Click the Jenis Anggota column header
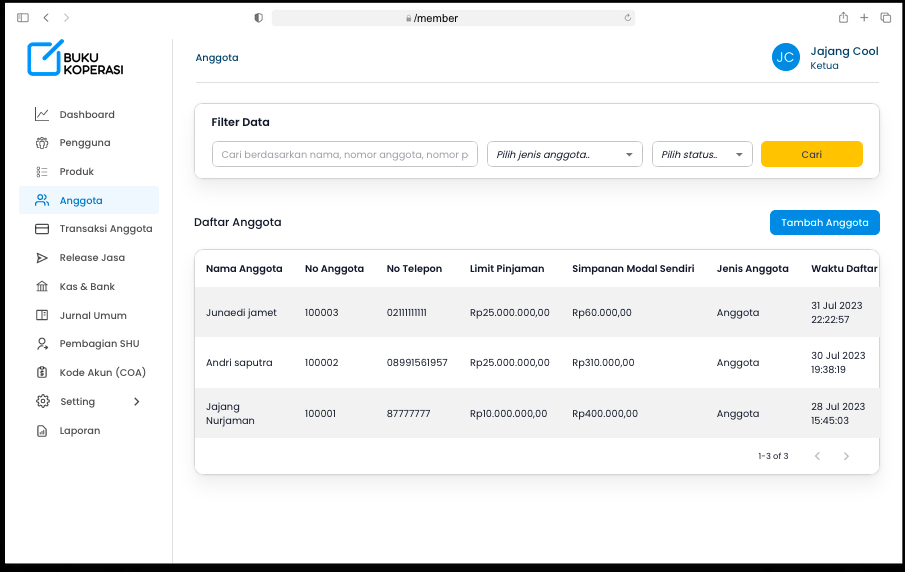The width and height of the screenshot is (905, 572). pos(753,269)
